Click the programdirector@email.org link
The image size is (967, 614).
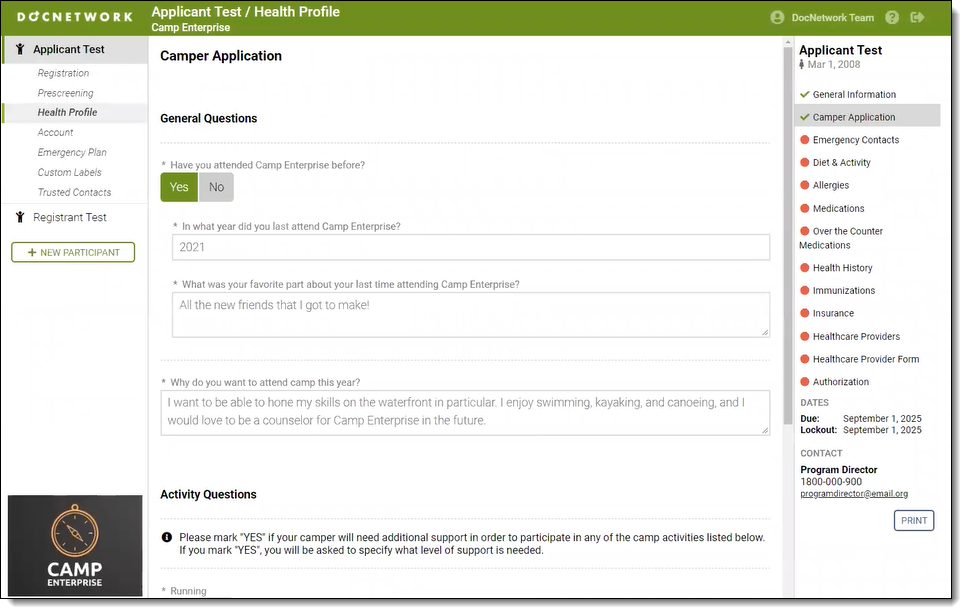coord(854,494)
